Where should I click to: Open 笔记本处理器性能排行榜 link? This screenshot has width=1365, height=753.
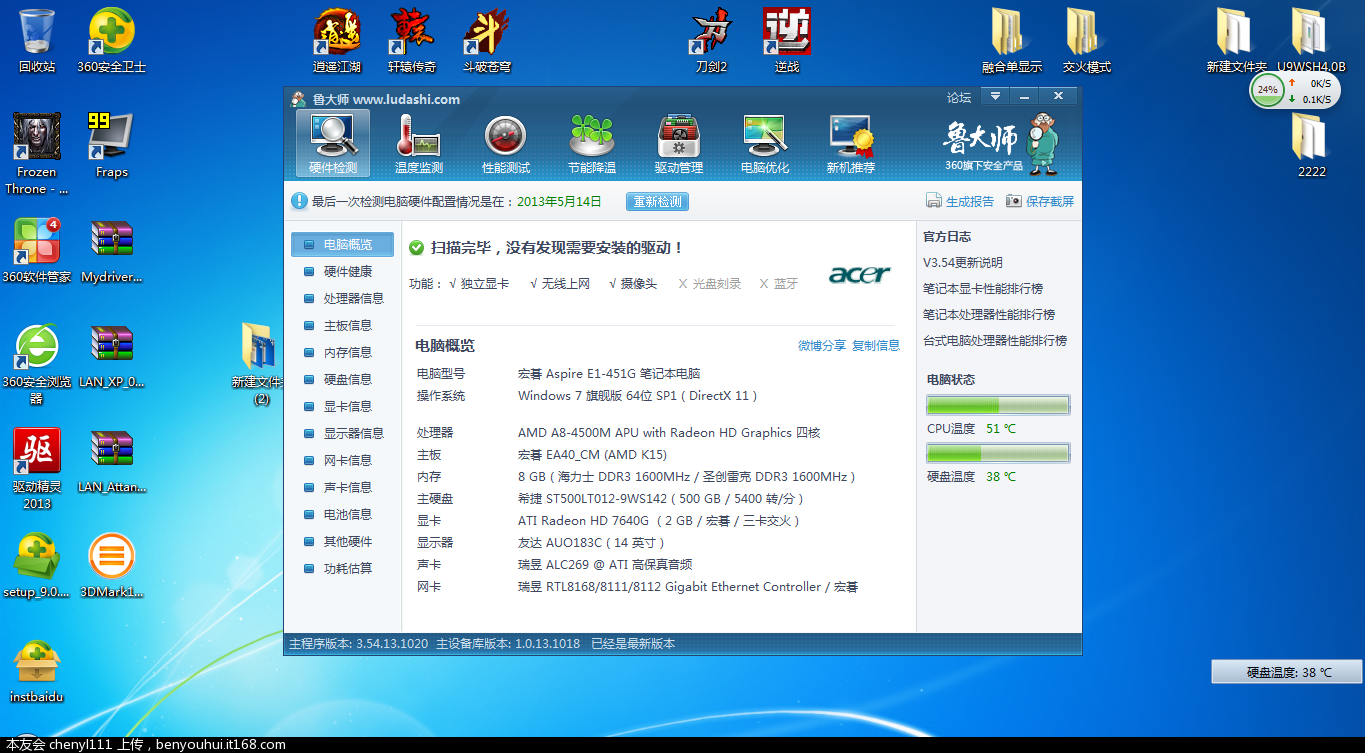[989, 314]
